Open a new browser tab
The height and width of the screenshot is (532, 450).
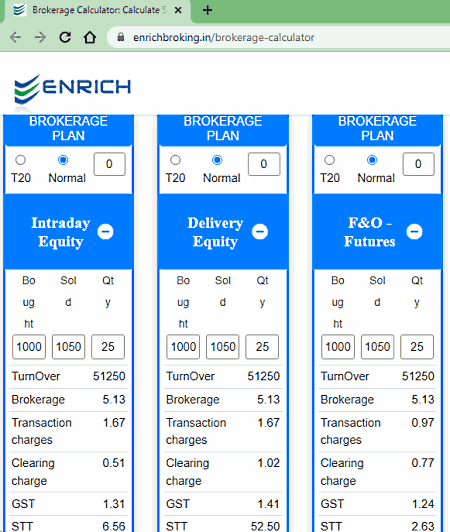pos(207,10)
